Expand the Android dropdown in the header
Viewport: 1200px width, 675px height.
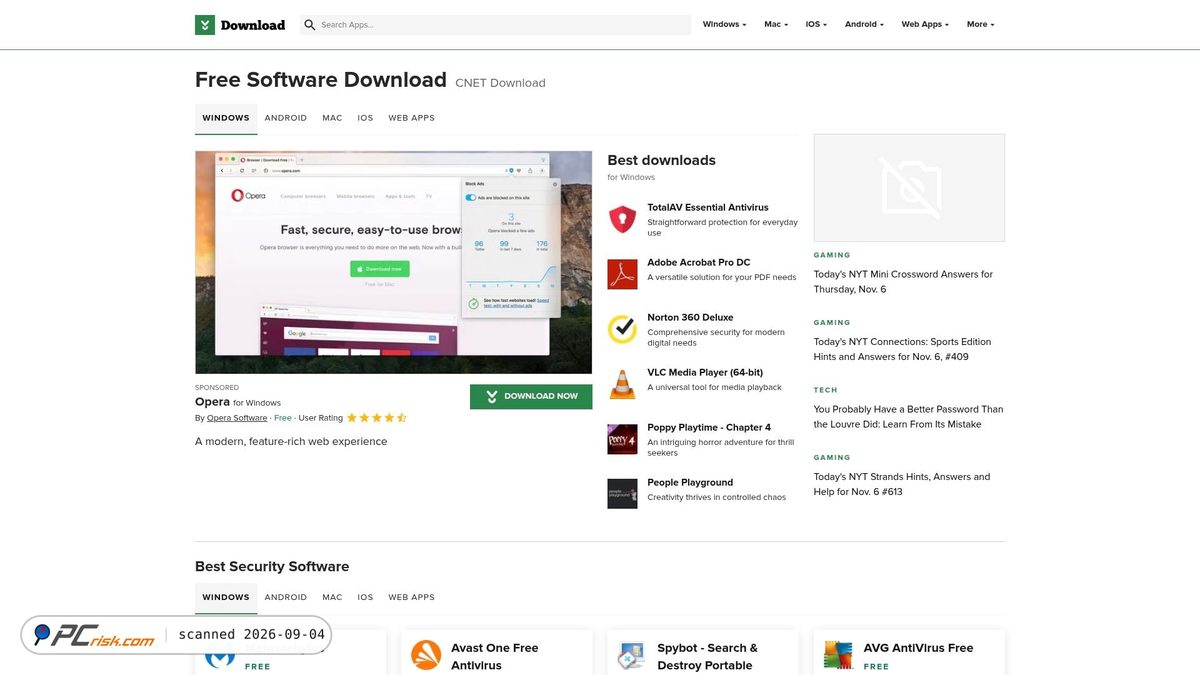(864, 25)
